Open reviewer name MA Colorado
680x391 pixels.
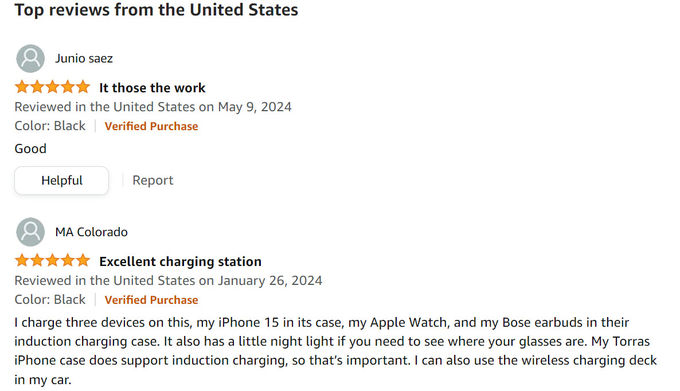(91, 232)
